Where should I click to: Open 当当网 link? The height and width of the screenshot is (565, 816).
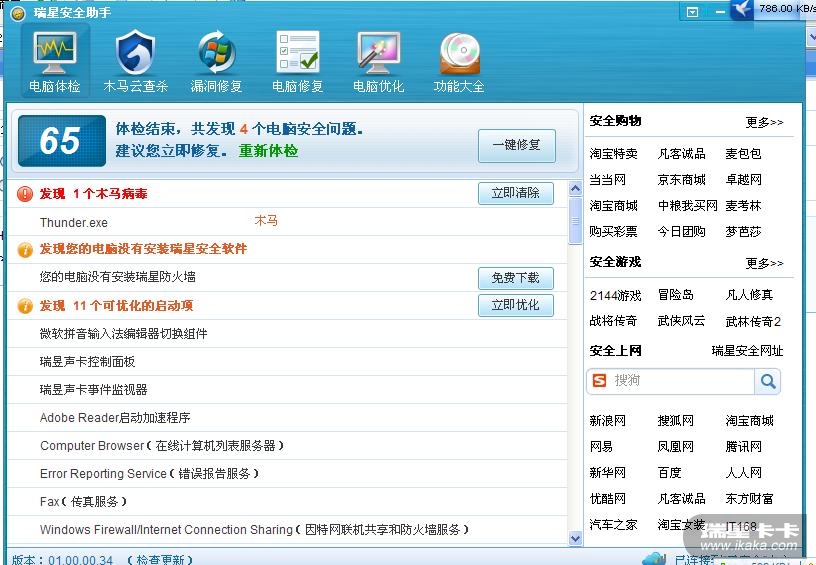(x=607, y=180)
